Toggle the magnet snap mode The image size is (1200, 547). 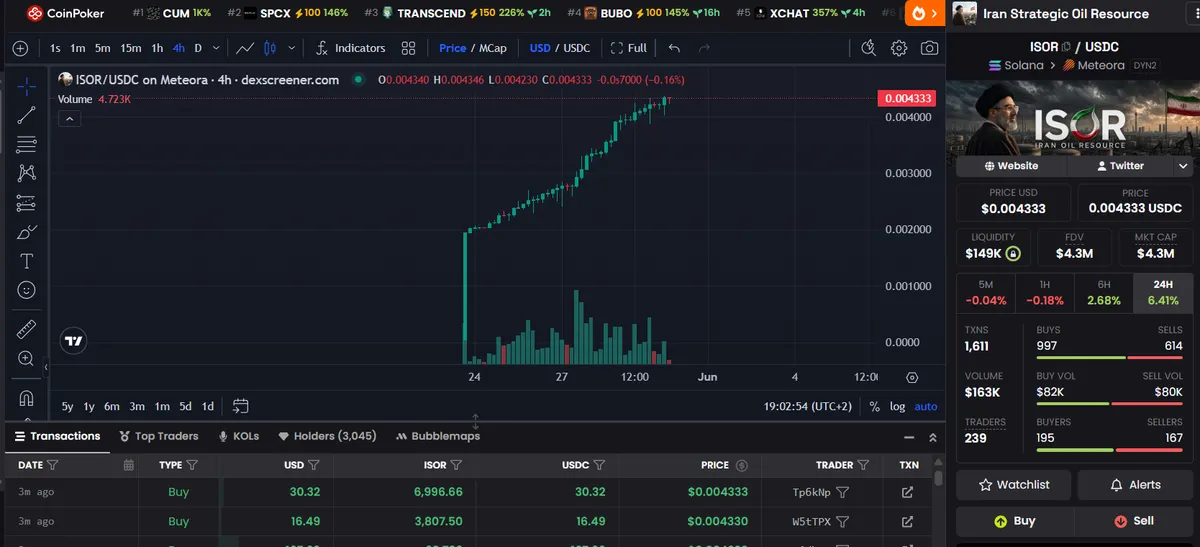(x=27, y=398)
